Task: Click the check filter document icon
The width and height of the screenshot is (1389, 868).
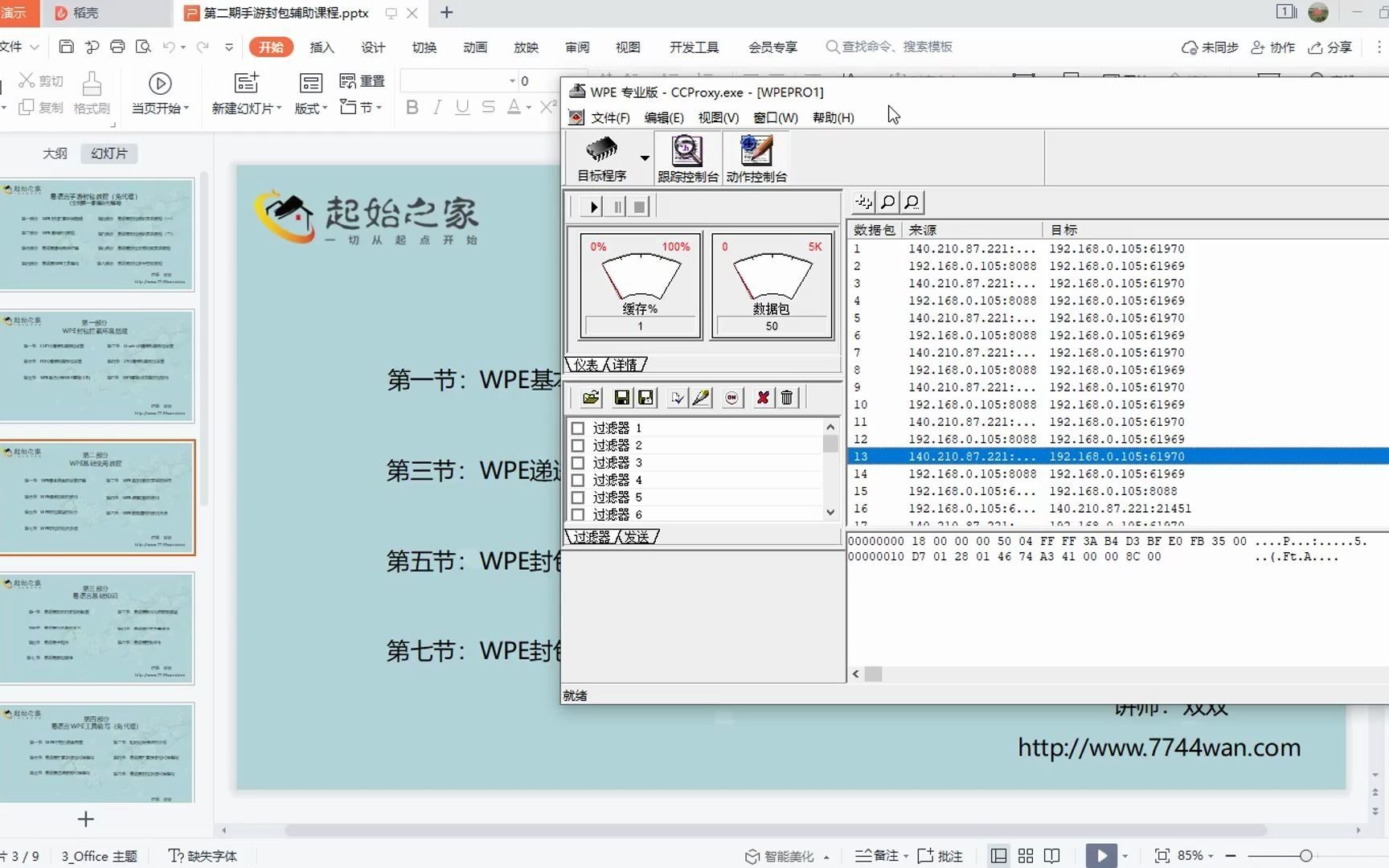Action: tap(678, 397)
